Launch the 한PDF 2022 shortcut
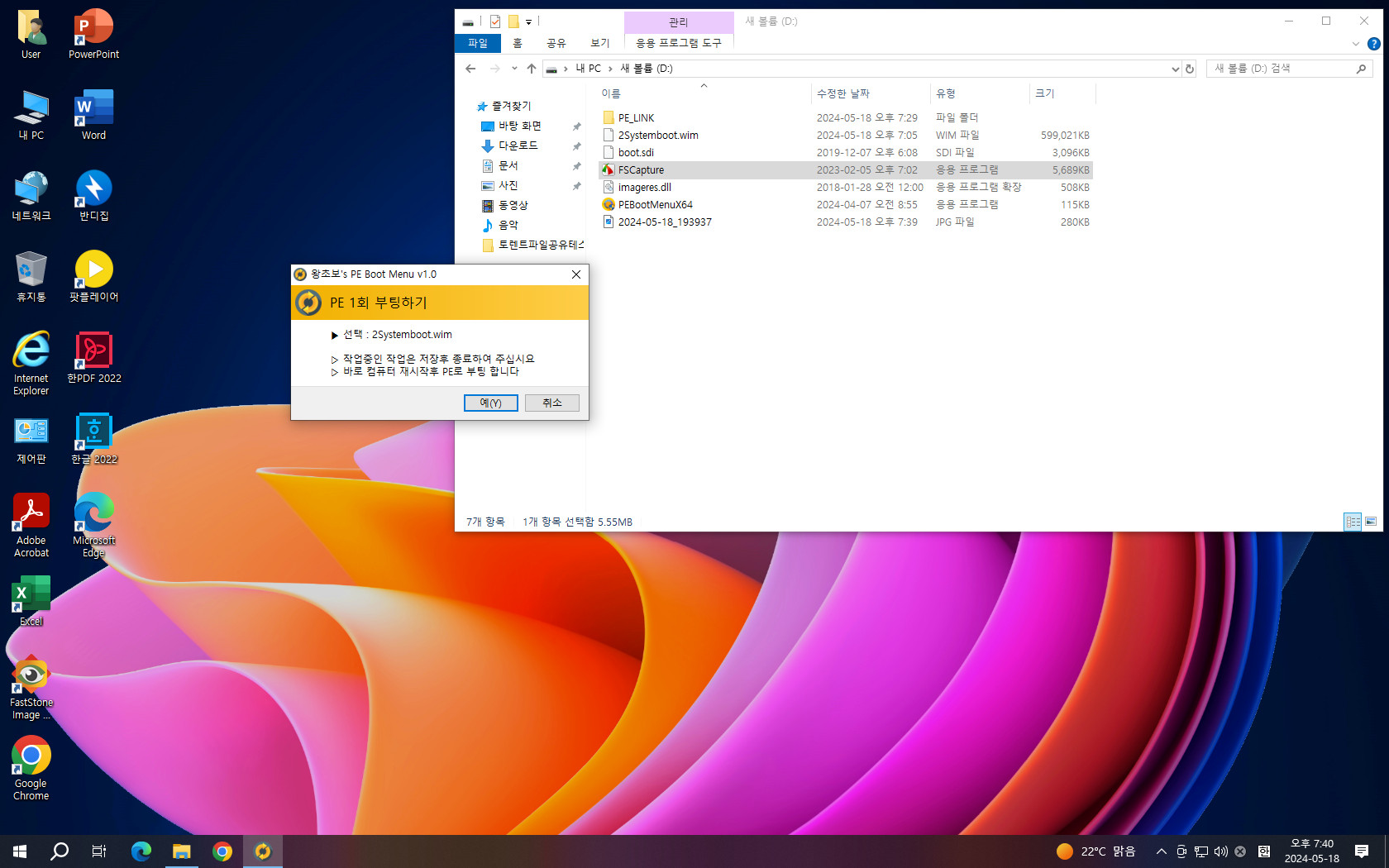Screen dimensions: 1389x868 pyautogui.click(x=93, y=358)
